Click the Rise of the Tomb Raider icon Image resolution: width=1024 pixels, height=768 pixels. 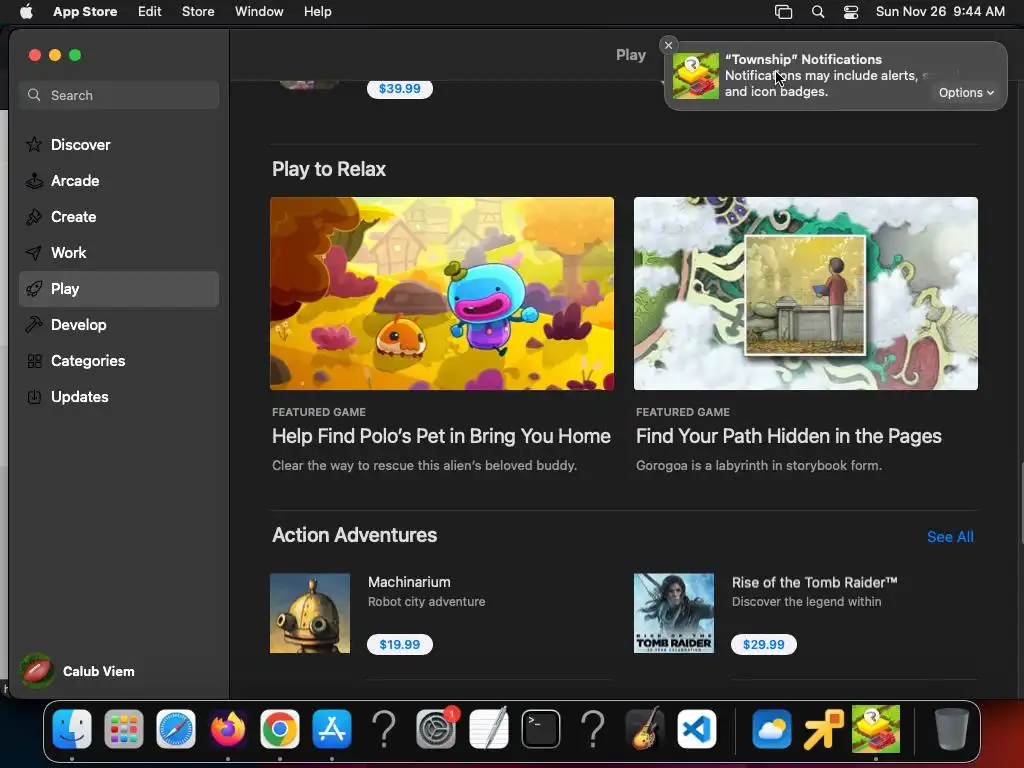[x=673, y=613]
